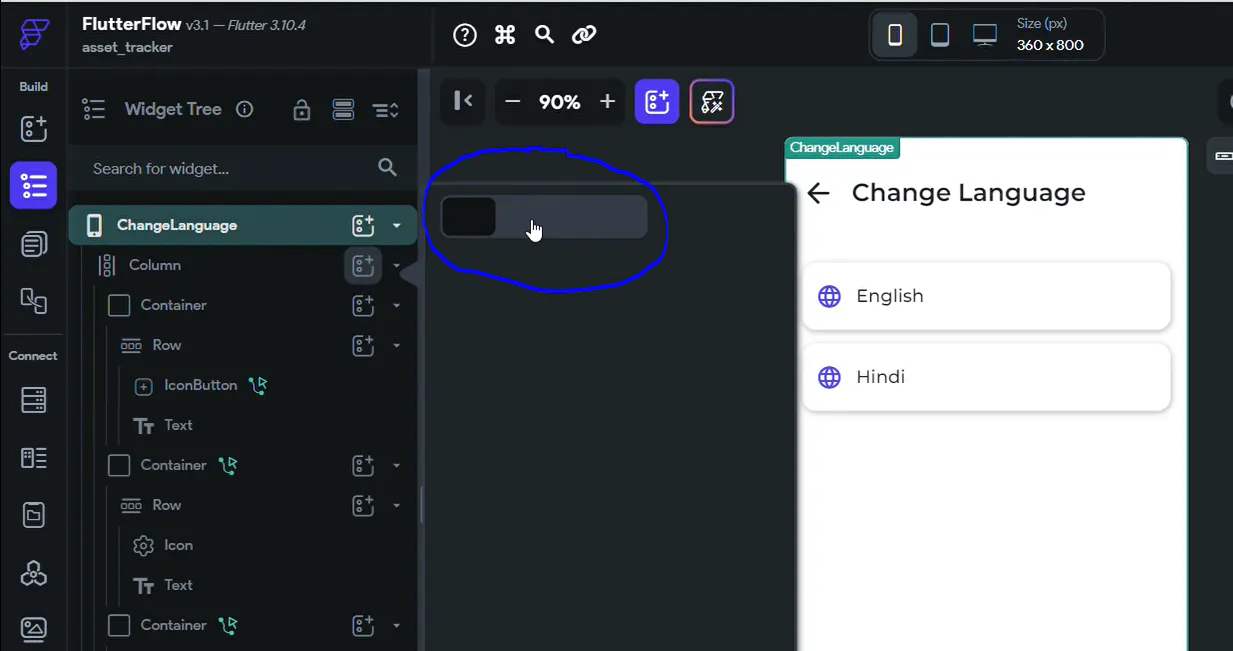This screenshot has width=1233, height=651.
Task: Add a child widget to Column
Action: click(363, 265)
